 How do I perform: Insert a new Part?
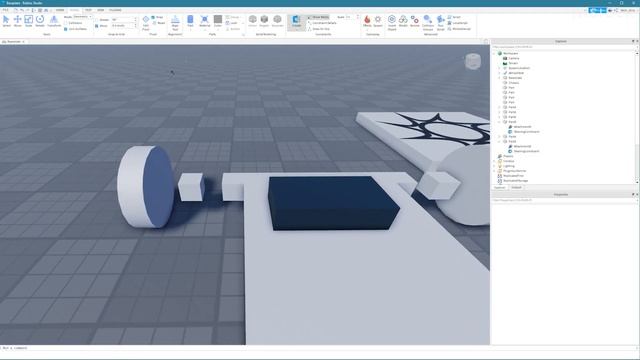click(x=190, y=22)
